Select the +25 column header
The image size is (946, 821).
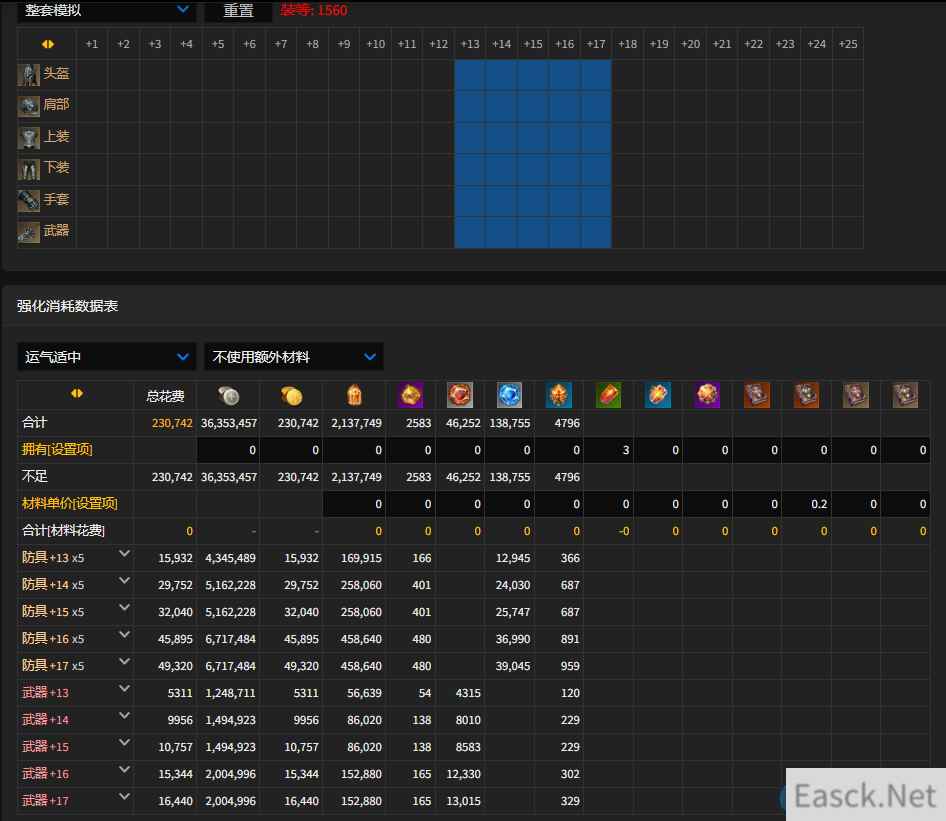(848, 44)
